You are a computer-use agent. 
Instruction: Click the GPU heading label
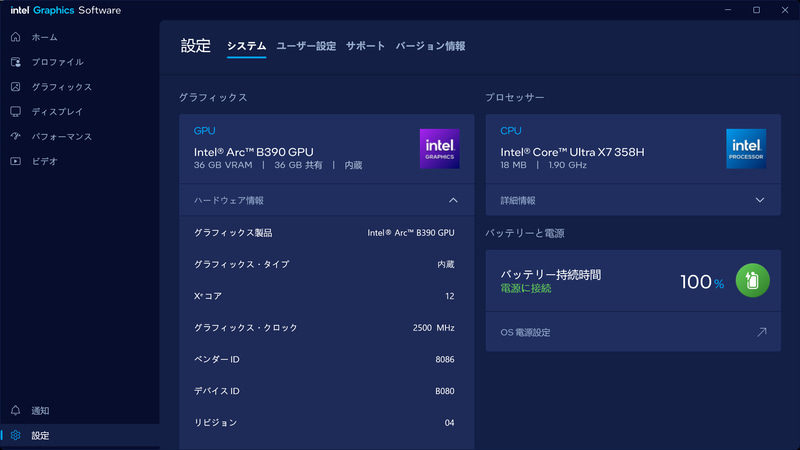pyautogui.click(x=205, y=131)
